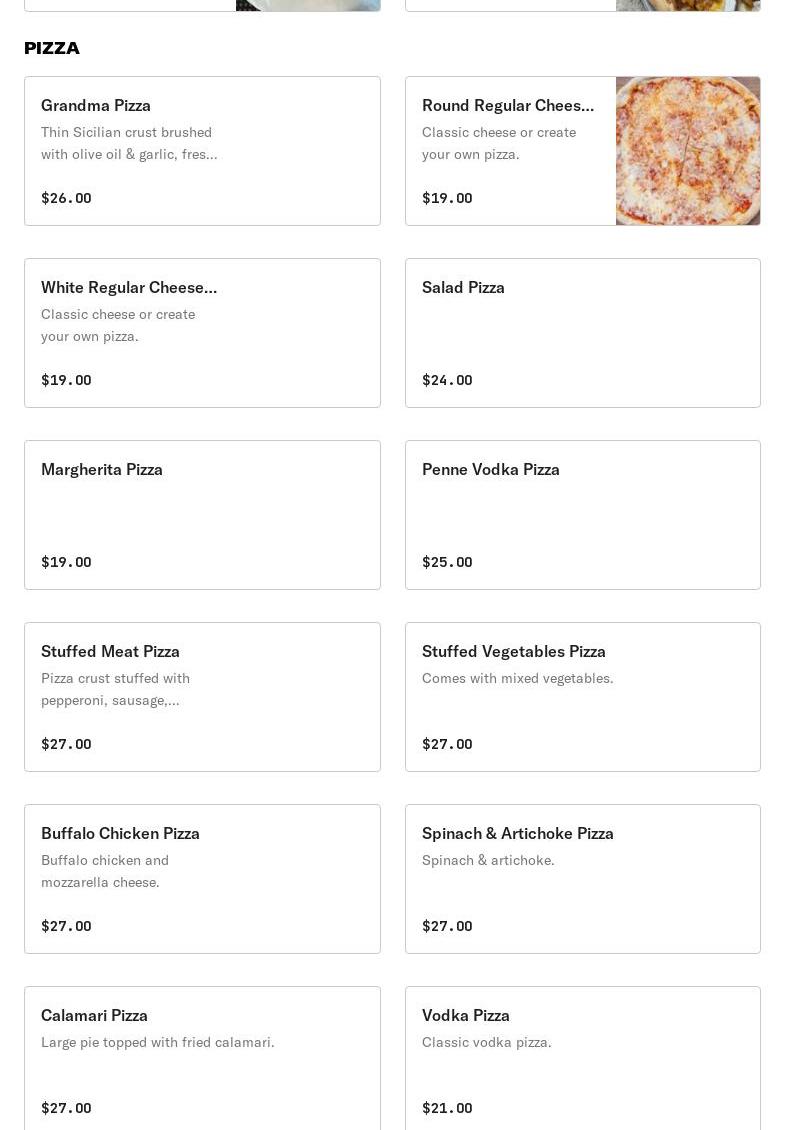Screen dimensions: 785x1130
Task: Open Spinach & Artichoke Pizza item
Action: point(582,879)
